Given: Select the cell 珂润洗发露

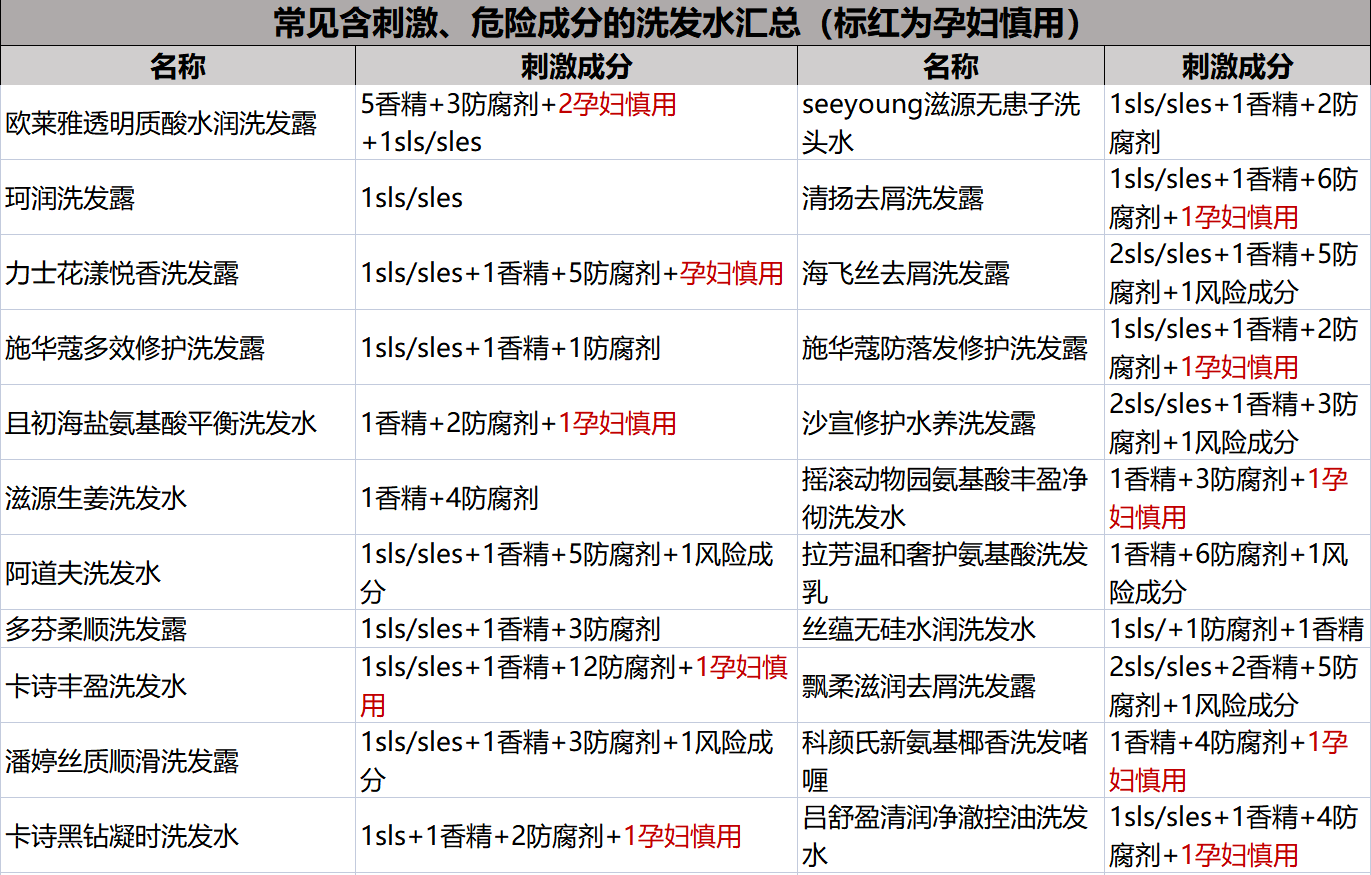Looking at the screenshot, I should click(178, 197).
